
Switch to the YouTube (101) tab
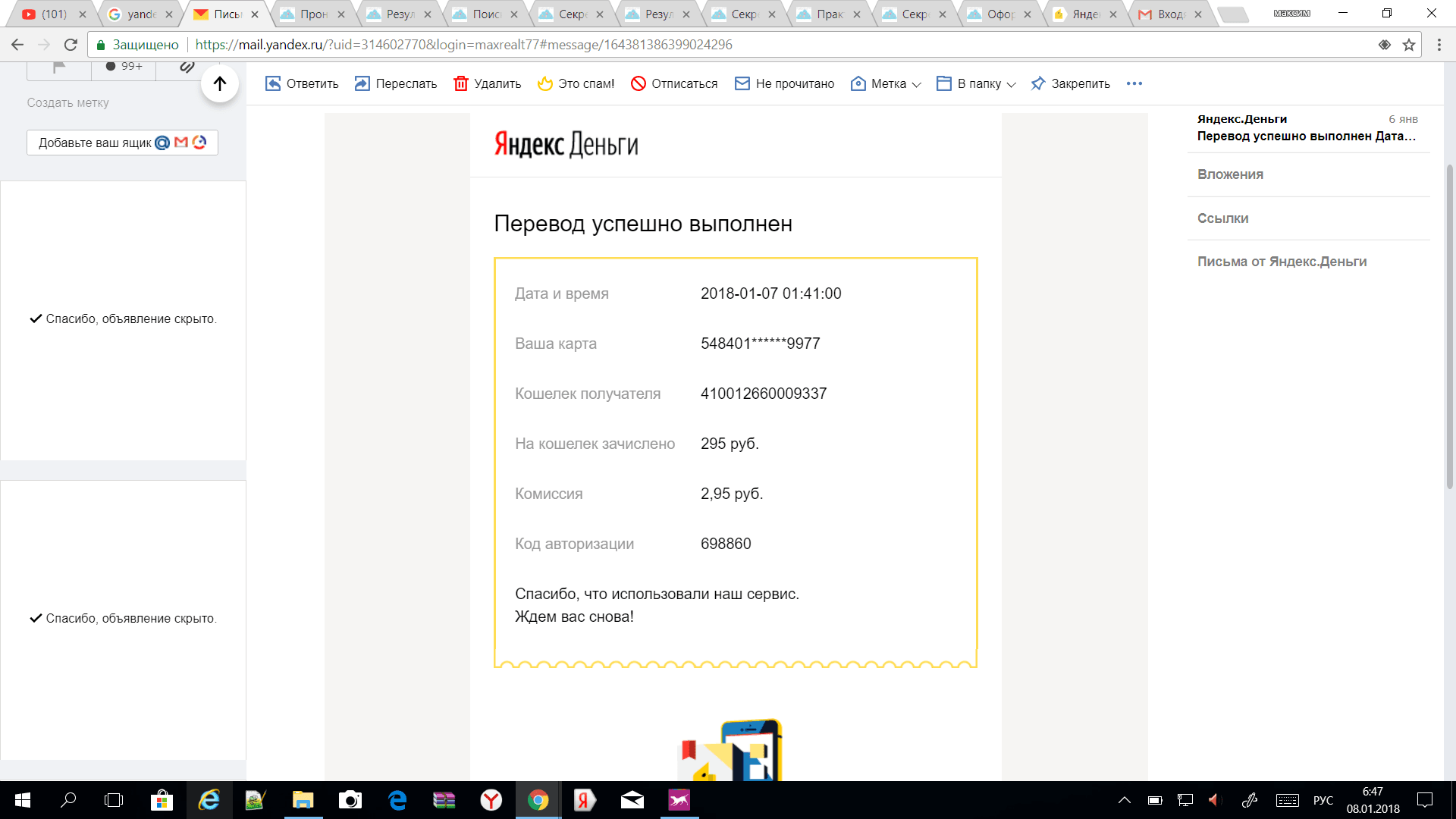(x=55, y=14)
